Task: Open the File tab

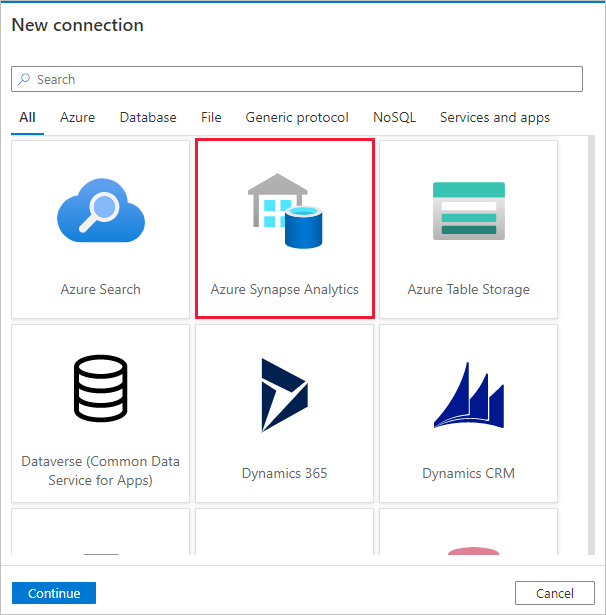Action: coord(211,117)
